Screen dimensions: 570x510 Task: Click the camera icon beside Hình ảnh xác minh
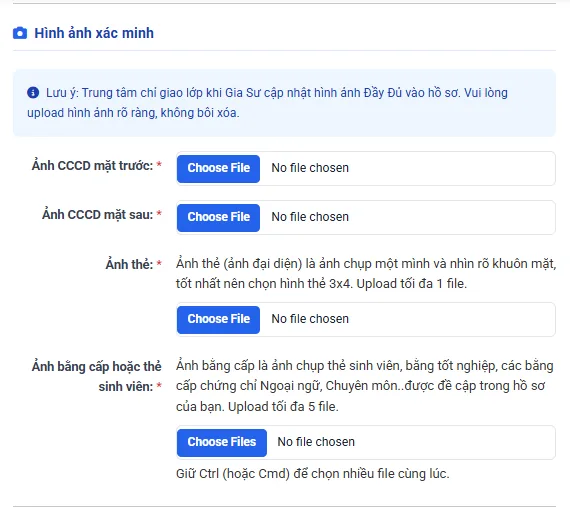[x=20, y=33]
